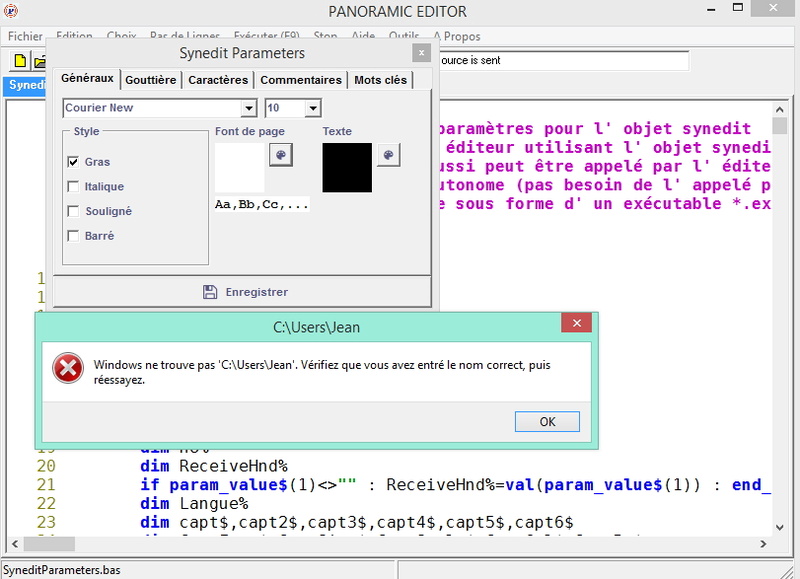
Task: Switch to the Commentaires tab
Action: [301, 80]
